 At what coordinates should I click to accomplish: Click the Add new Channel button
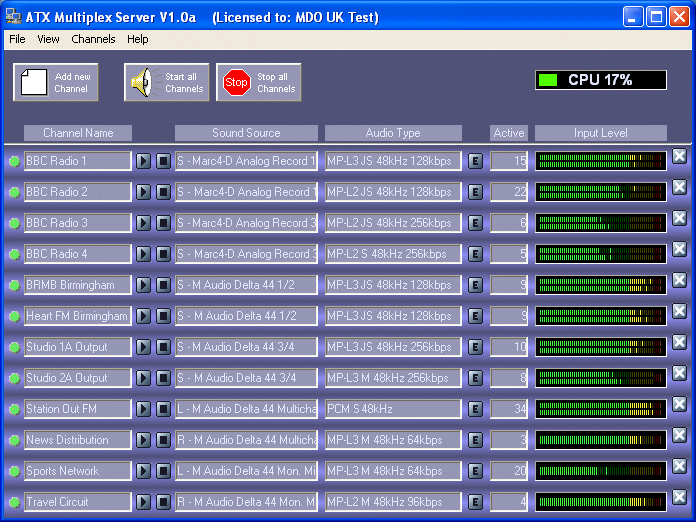[55, 82]
